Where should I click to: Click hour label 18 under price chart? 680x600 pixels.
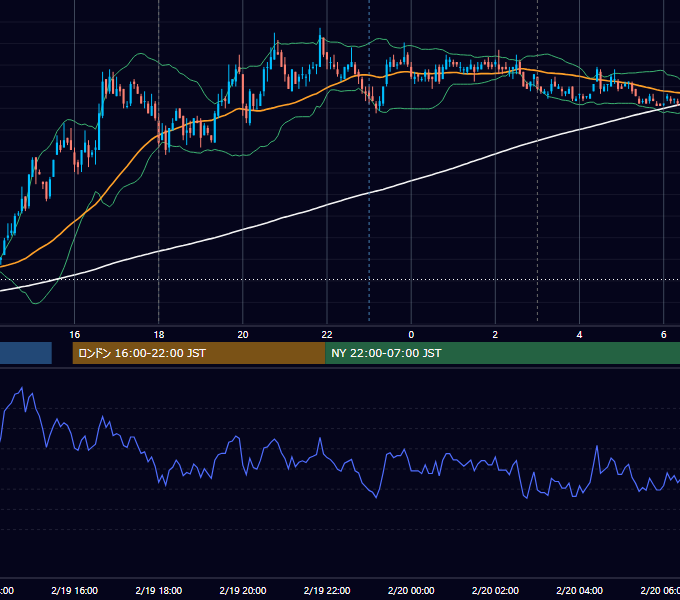pyautogui.click(x=159, y=334)
